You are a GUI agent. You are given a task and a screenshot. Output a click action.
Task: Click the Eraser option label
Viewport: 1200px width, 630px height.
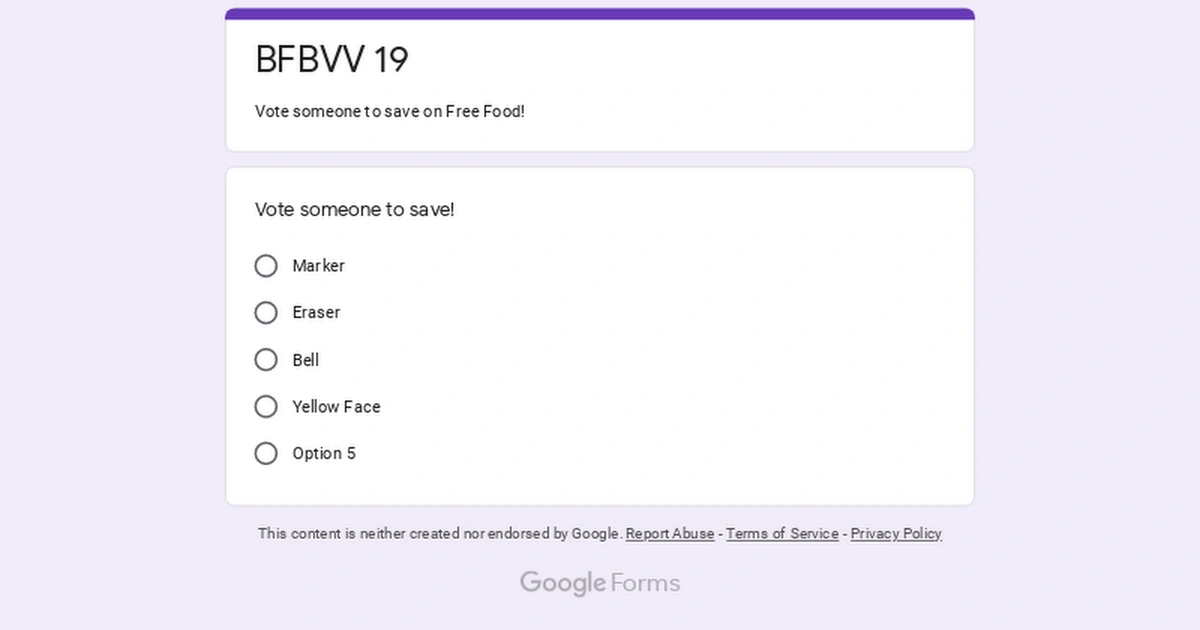point(316,312)
